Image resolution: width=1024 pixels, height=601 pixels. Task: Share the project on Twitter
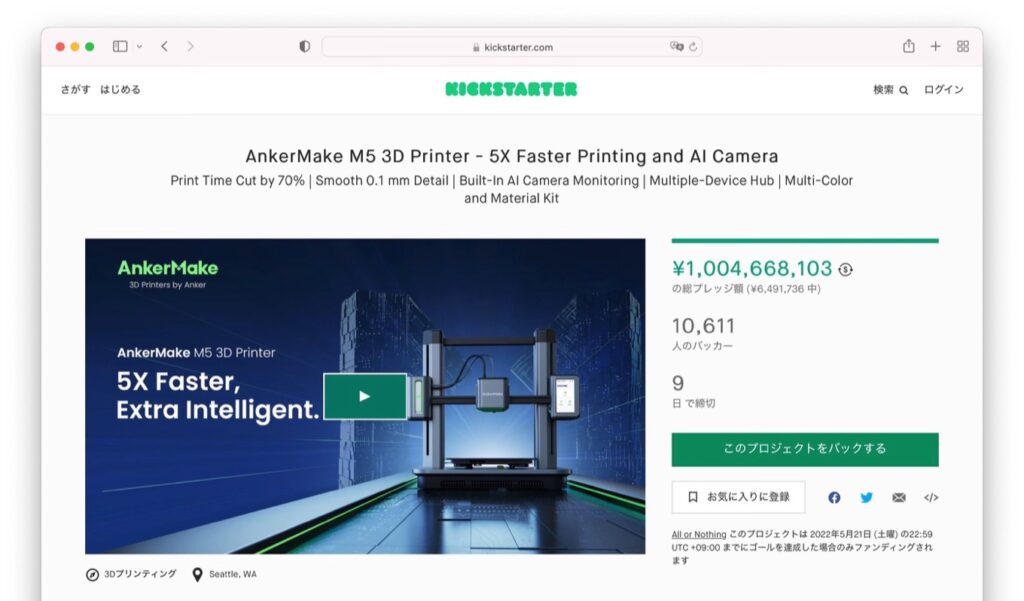tap(866, 497)
